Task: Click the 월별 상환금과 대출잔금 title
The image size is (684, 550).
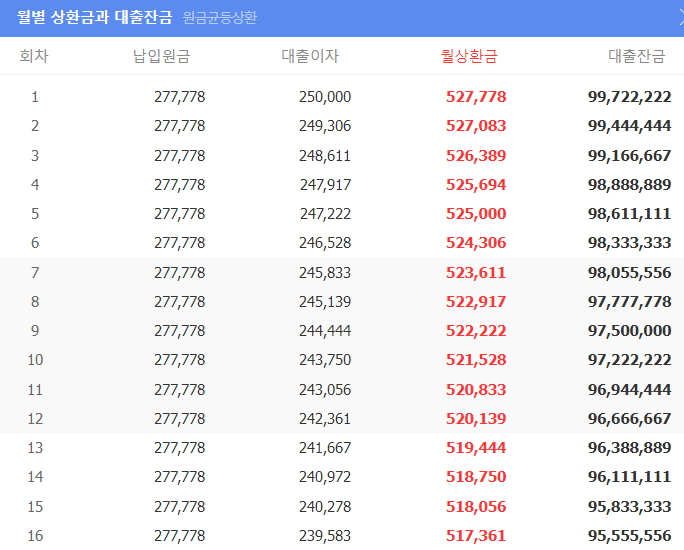Action: point(95,17)
